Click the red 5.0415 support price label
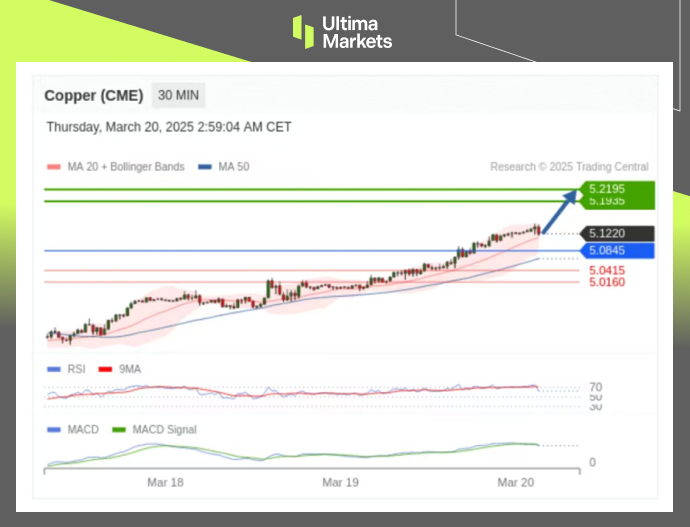The height and width of the screenshot is (527, 690). pos(607,270)
